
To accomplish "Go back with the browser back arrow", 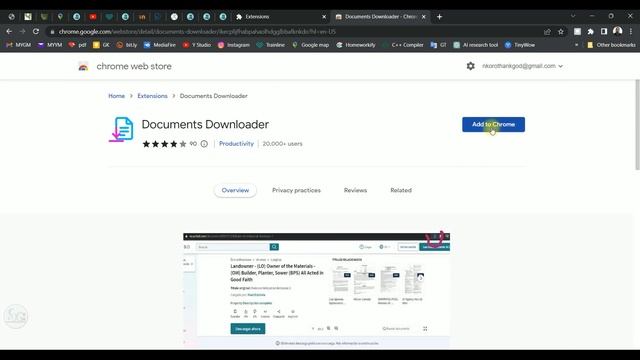I will point(9,31).
